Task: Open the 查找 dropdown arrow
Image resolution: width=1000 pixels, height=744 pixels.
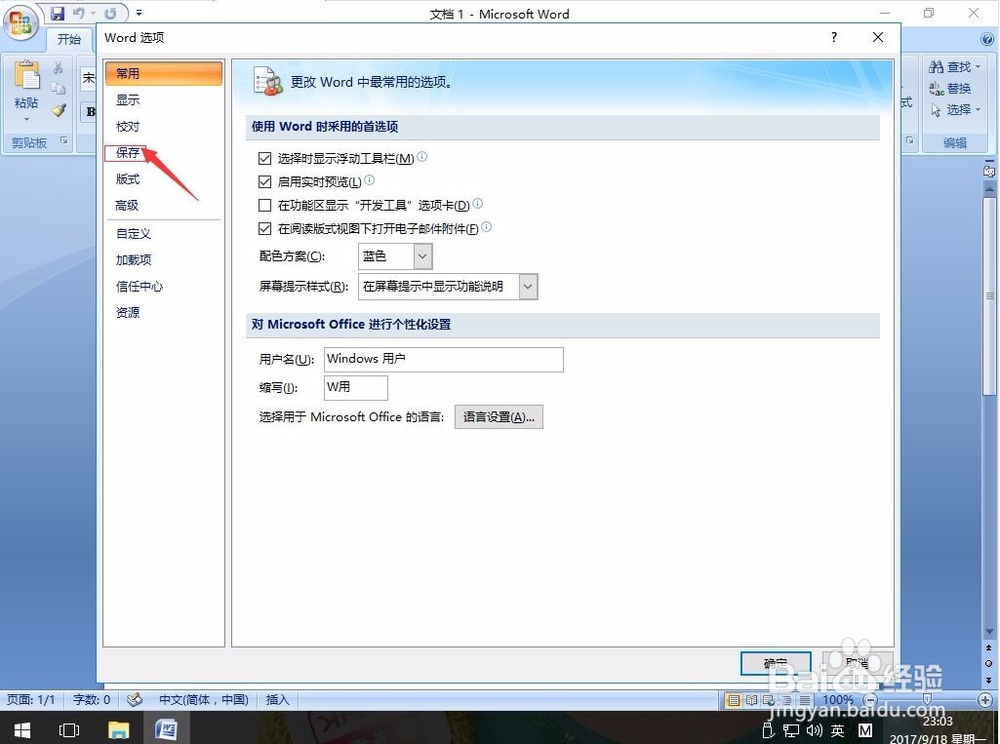Action: coord(978,67)
